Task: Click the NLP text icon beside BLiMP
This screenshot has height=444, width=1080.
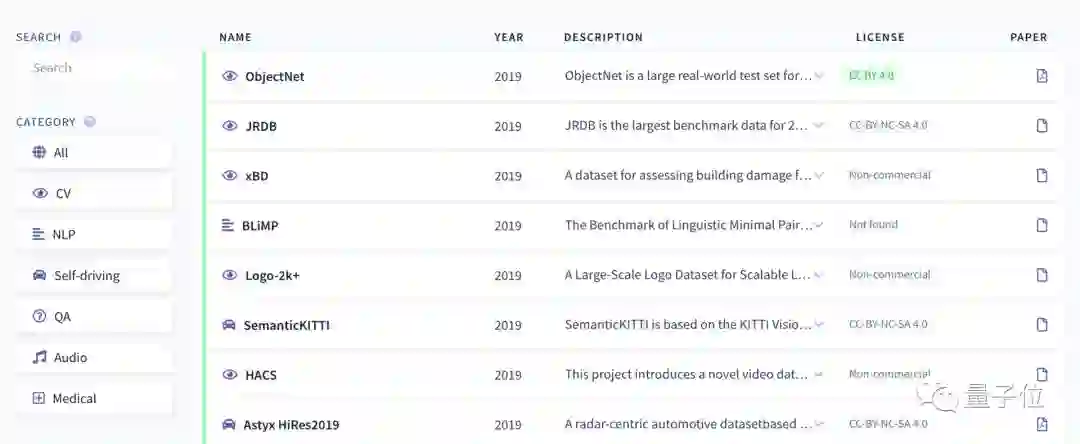Action: click(x=227, y=225)
